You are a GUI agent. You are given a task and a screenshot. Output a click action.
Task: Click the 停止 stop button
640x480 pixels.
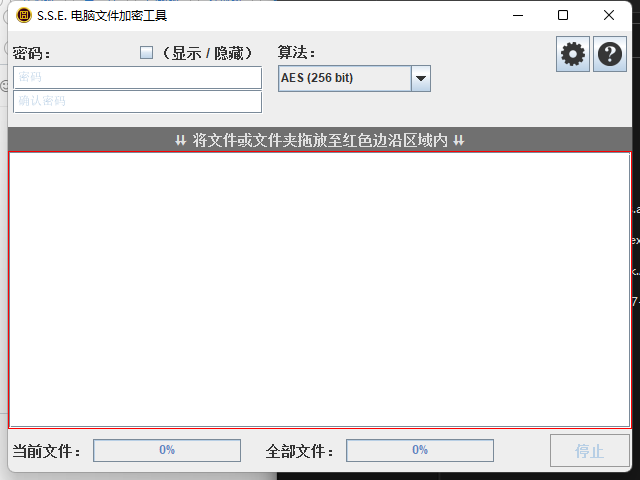point(589,451)
